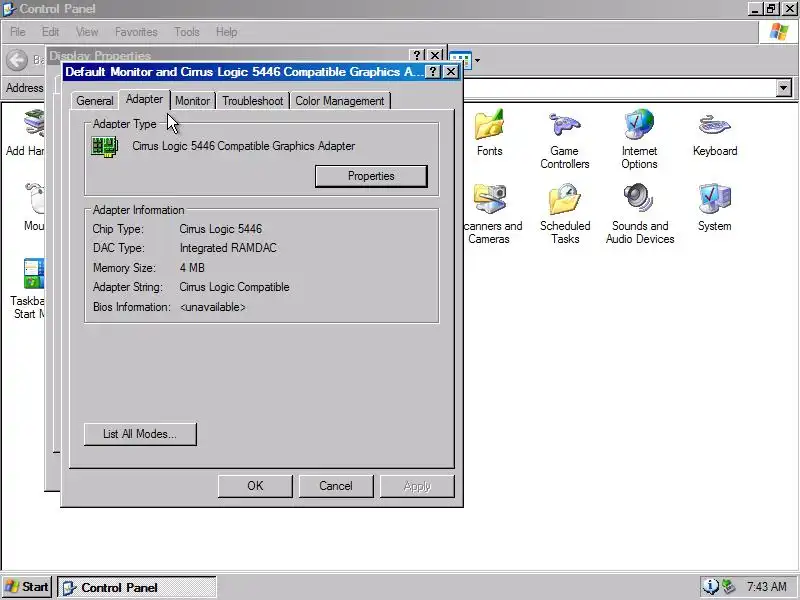Click the 4 MB memory size value

pos(192,268)
